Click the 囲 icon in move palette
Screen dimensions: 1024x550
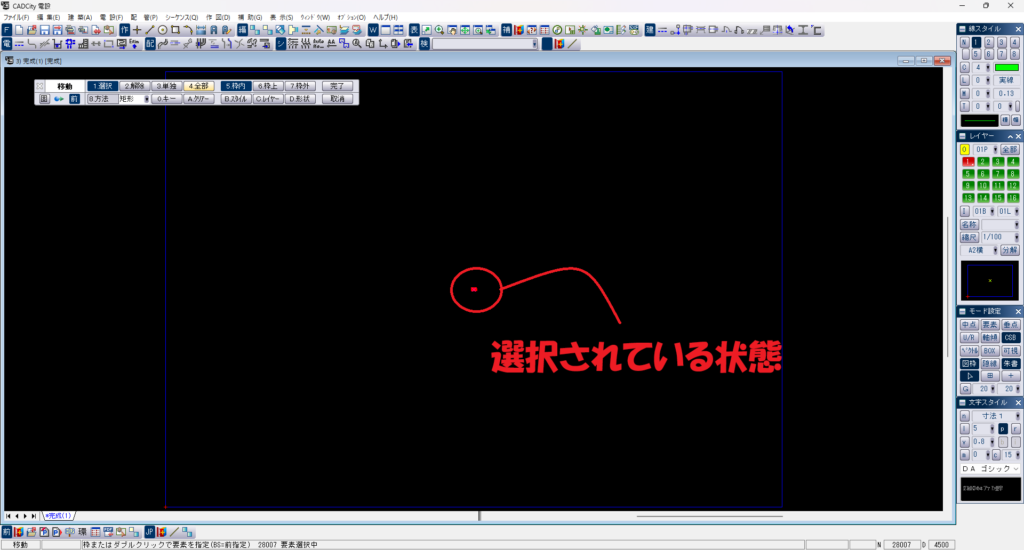[x=44, y=99]
